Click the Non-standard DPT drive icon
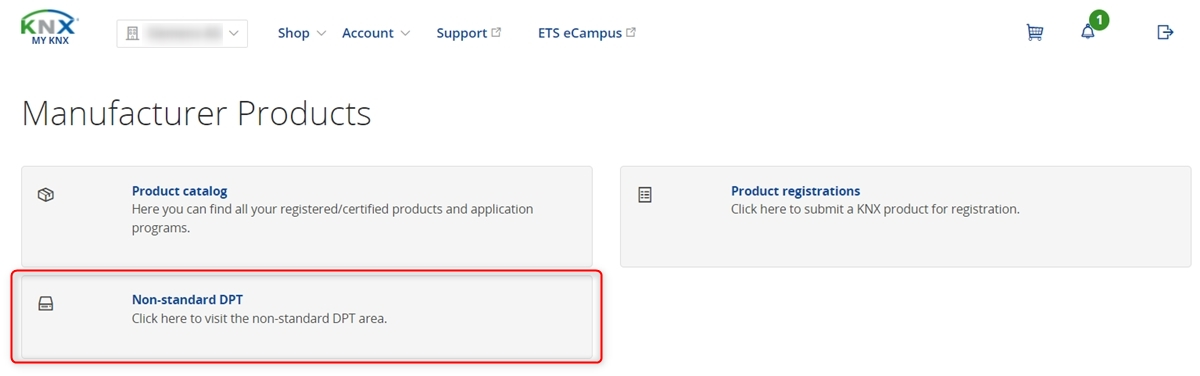Screen dimensions: 1200x376 pyautogui.click(x=45, y=303)
